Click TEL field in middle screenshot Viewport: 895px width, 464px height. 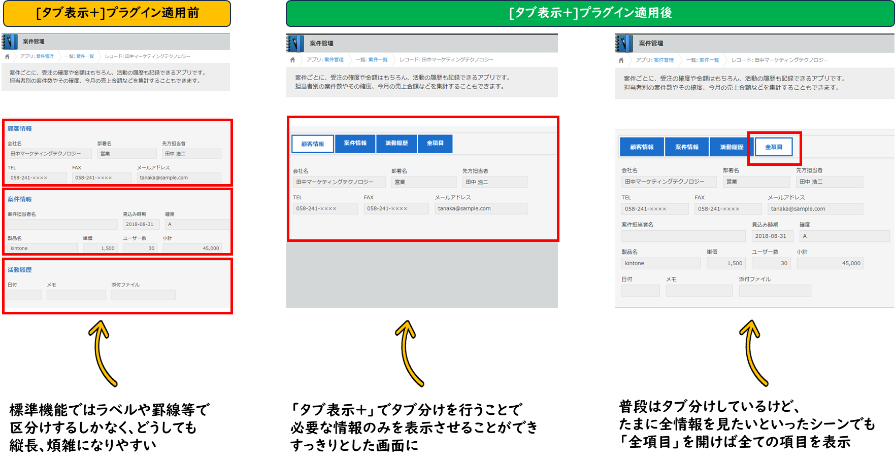pyautogui.click(x=325, y=208)
